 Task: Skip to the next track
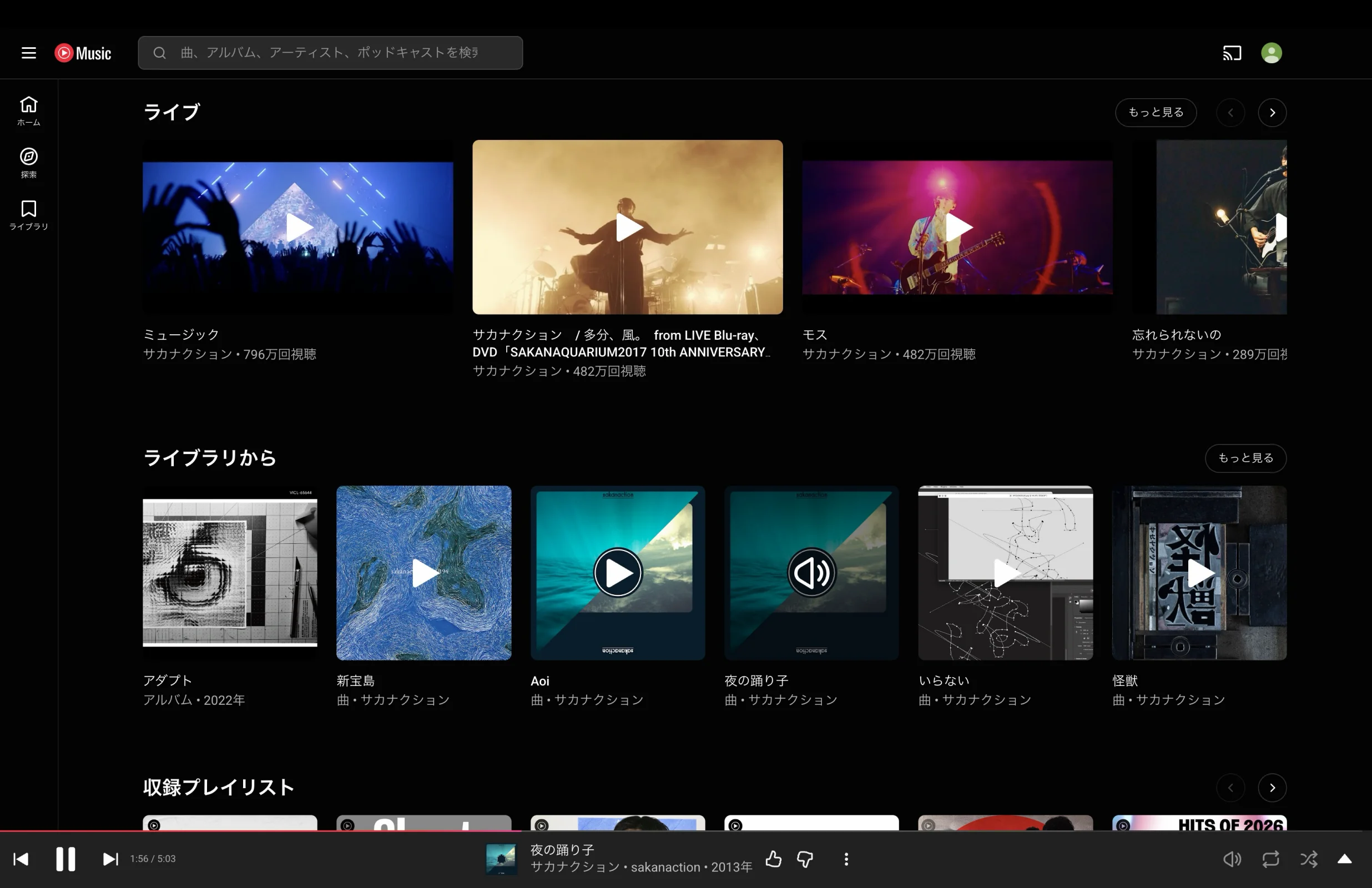110,859
